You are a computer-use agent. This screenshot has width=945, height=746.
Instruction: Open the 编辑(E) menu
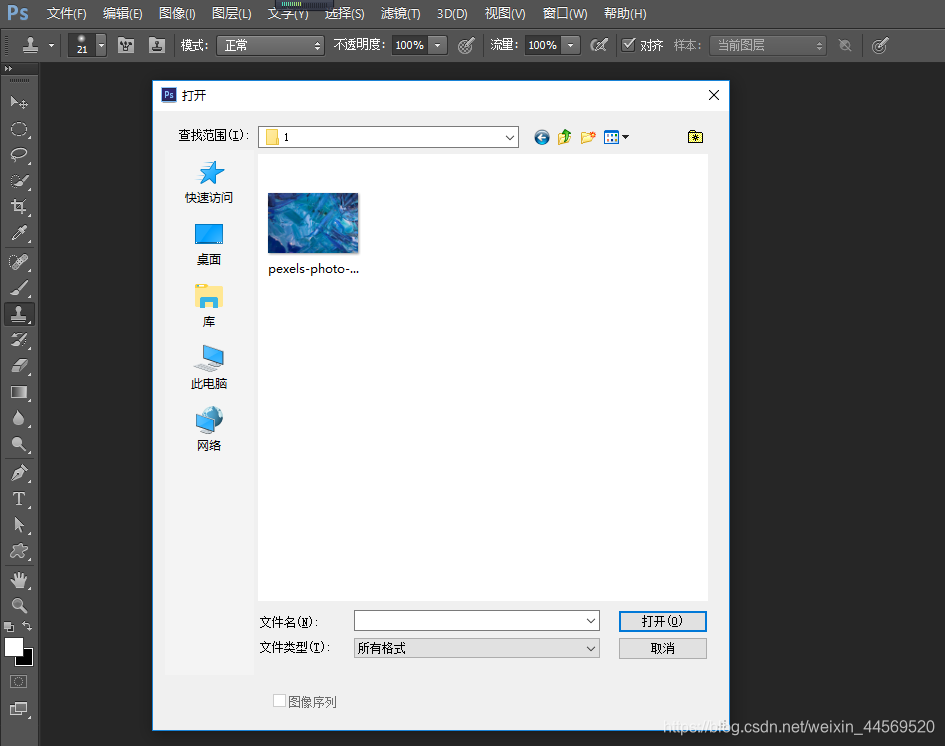pos(122,13)
